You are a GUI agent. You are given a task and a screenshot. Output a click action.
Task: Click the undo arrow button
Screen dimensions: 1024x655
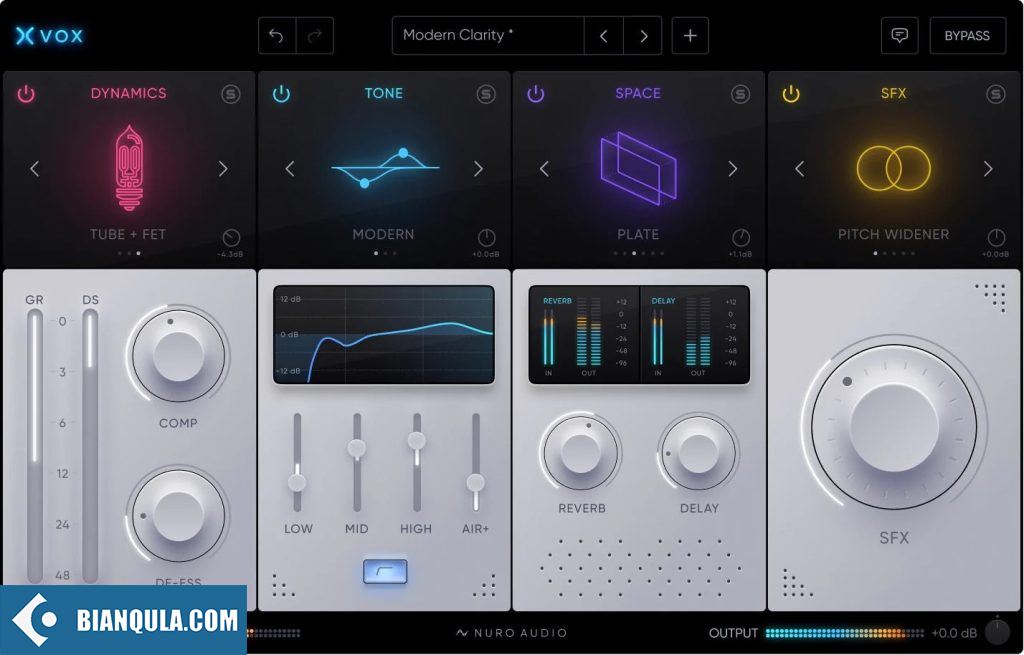pyautogui.click(x=277, y=35)
